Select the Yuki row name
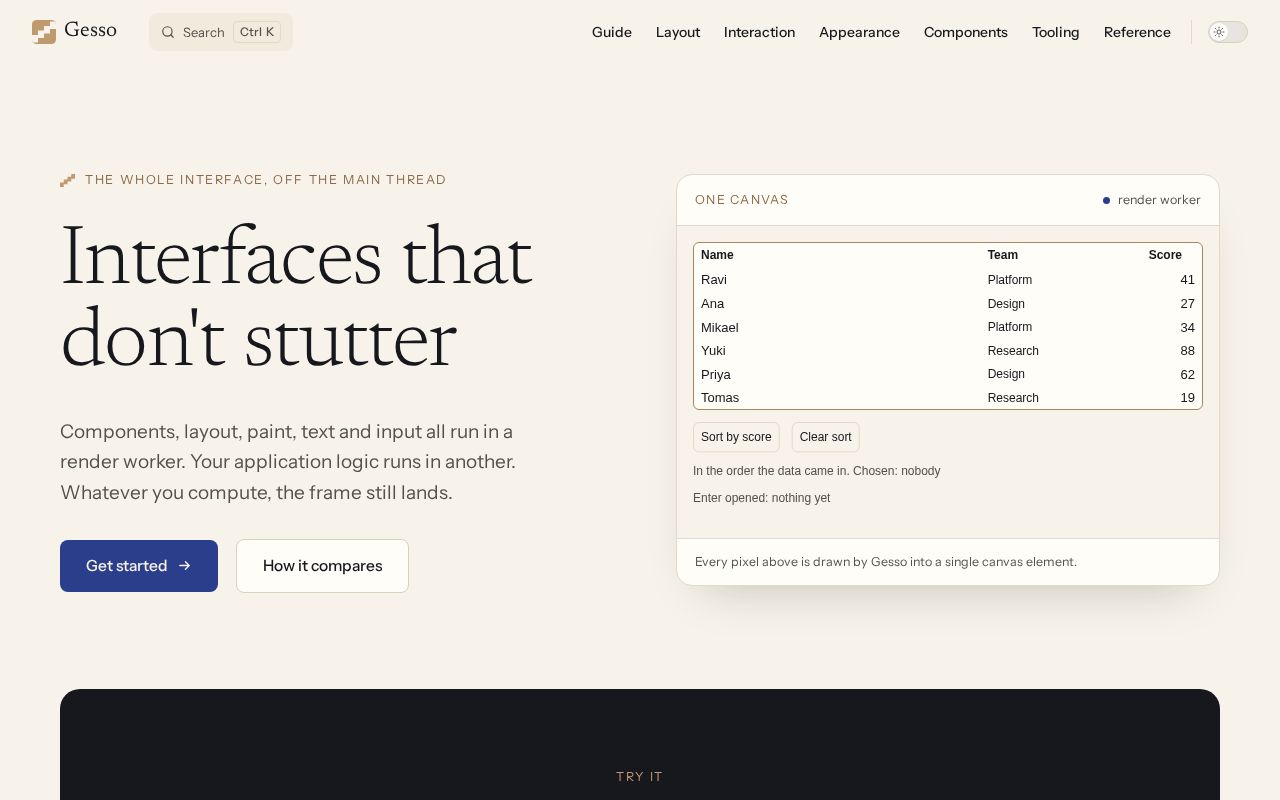This screenshot has width=1280, height=800. (x=713, y=351)
